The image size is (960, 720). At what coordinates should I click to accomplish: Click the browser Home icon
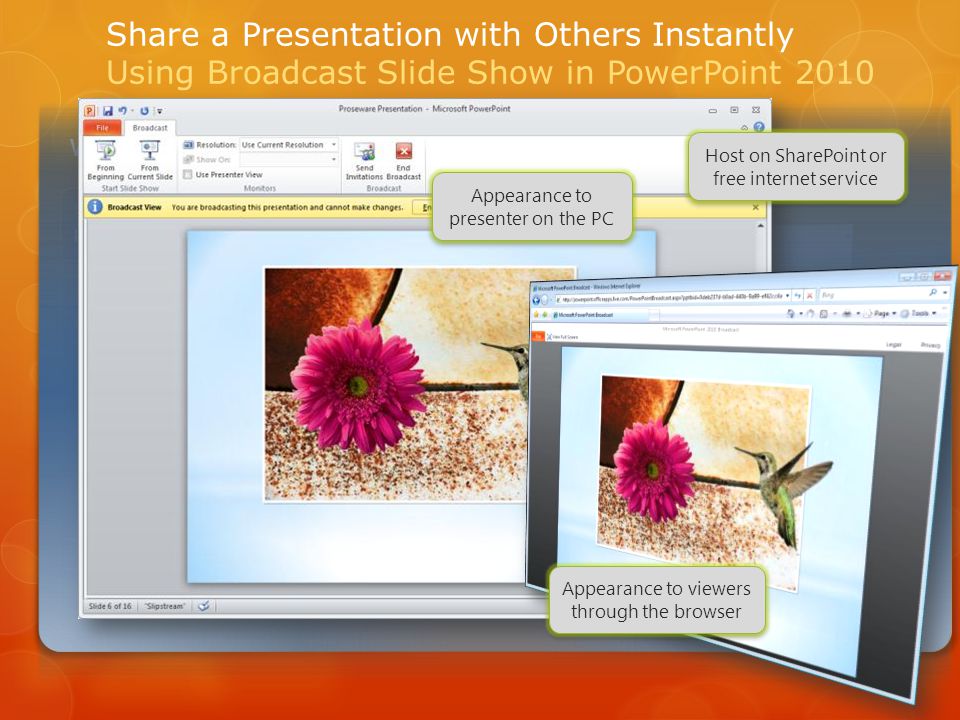(x=790, y=313)
